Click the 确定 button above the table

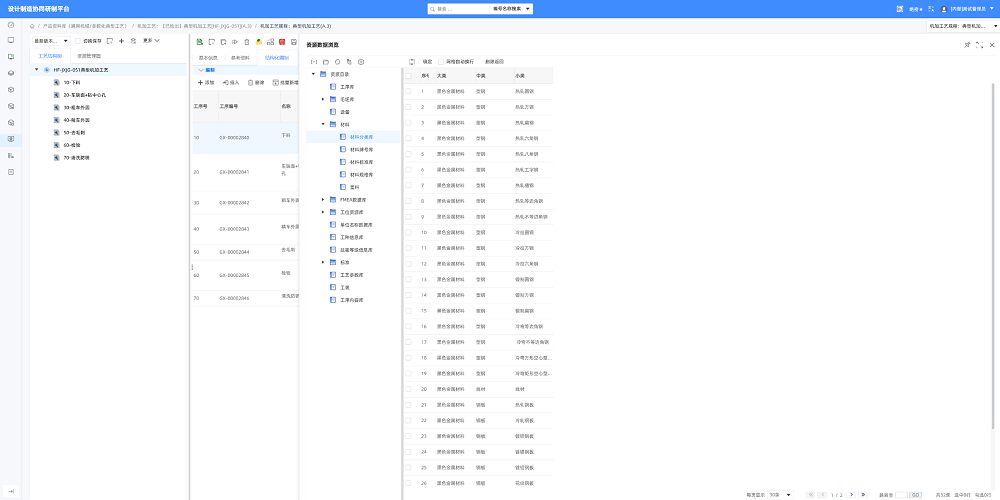[427, 62]
